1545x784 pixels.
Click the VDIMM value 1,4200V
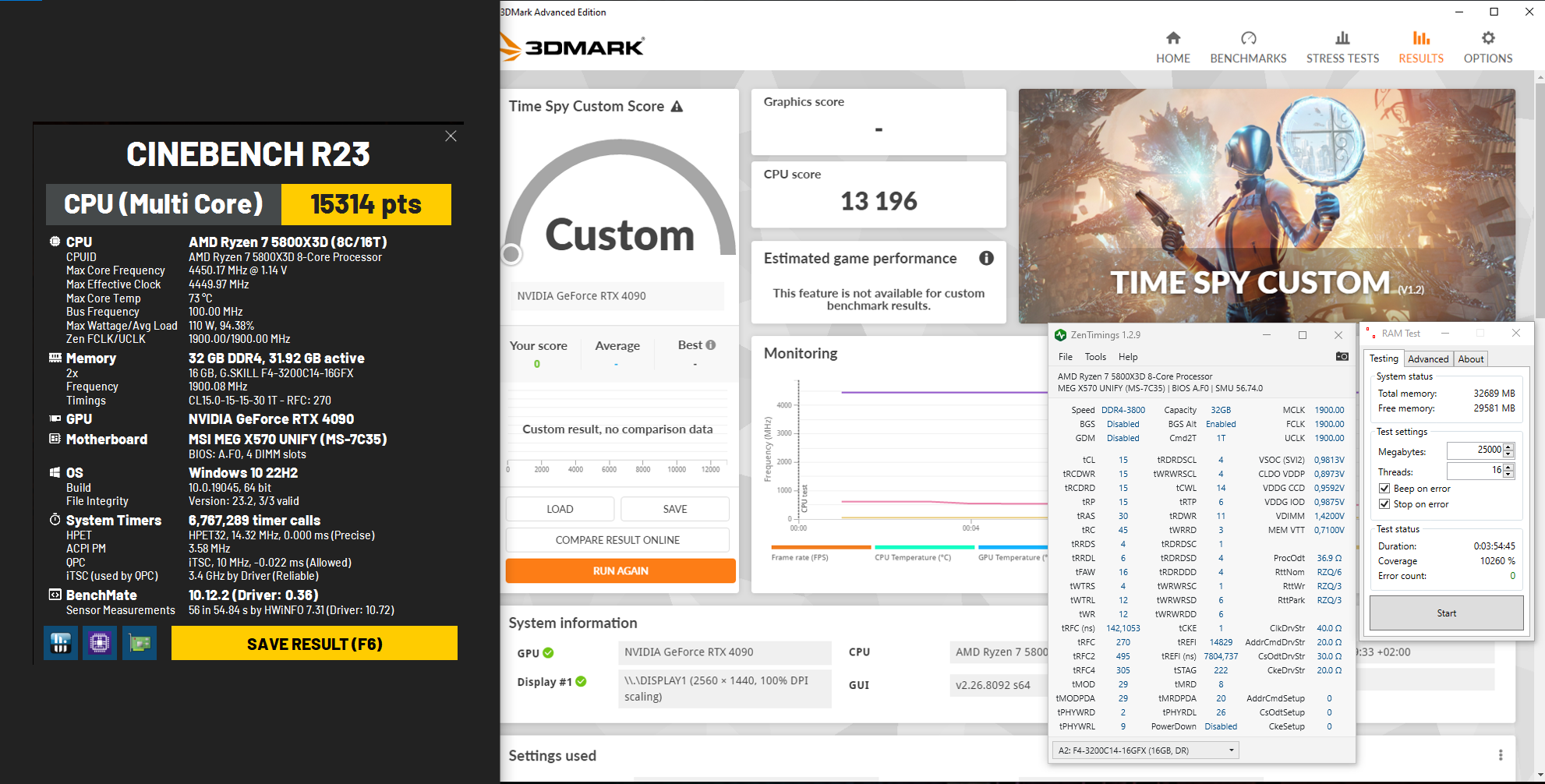point(1329,516)
